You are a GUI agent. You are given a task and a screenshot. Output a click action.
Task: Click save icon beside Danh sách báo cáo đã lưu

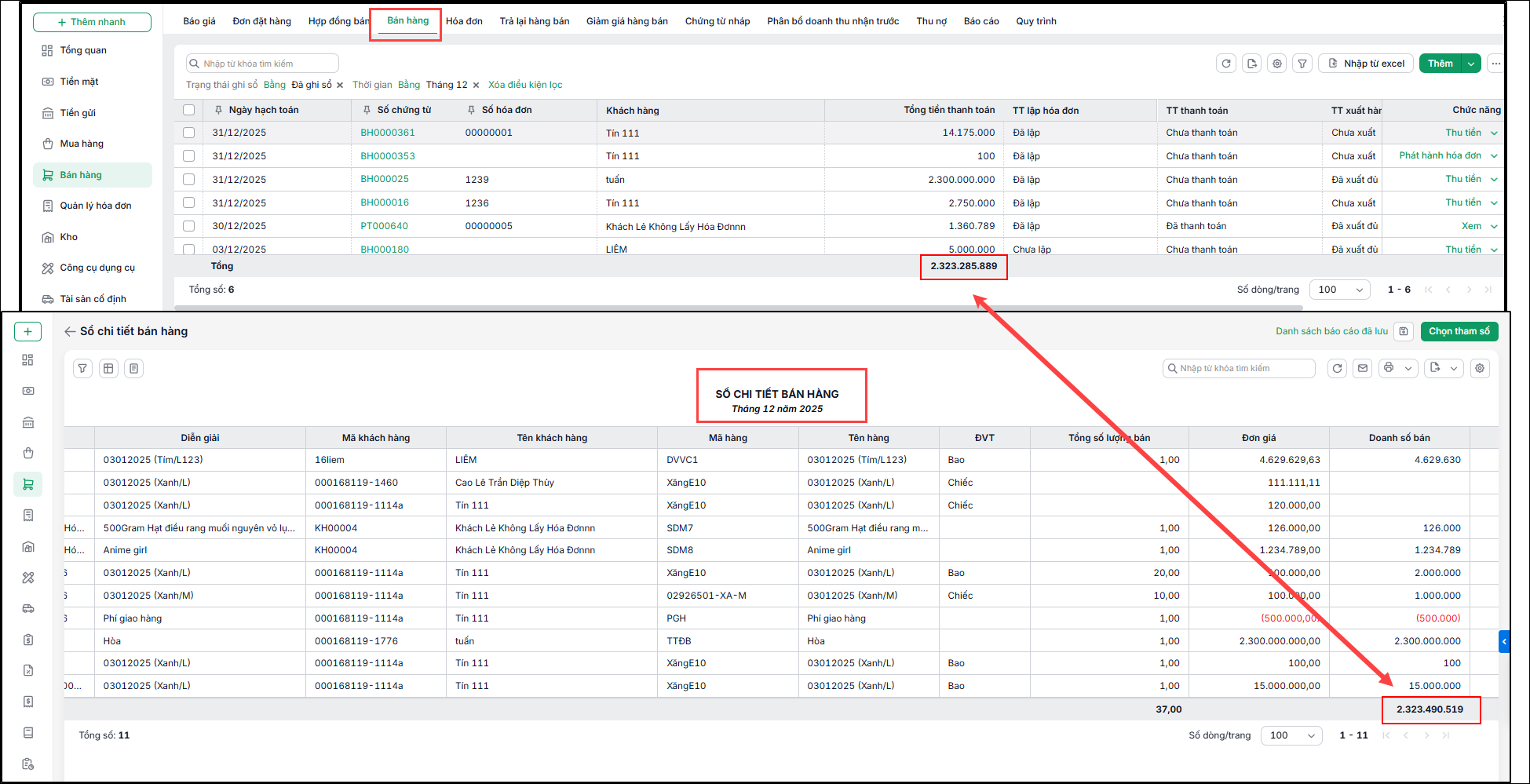point(1404,331)
